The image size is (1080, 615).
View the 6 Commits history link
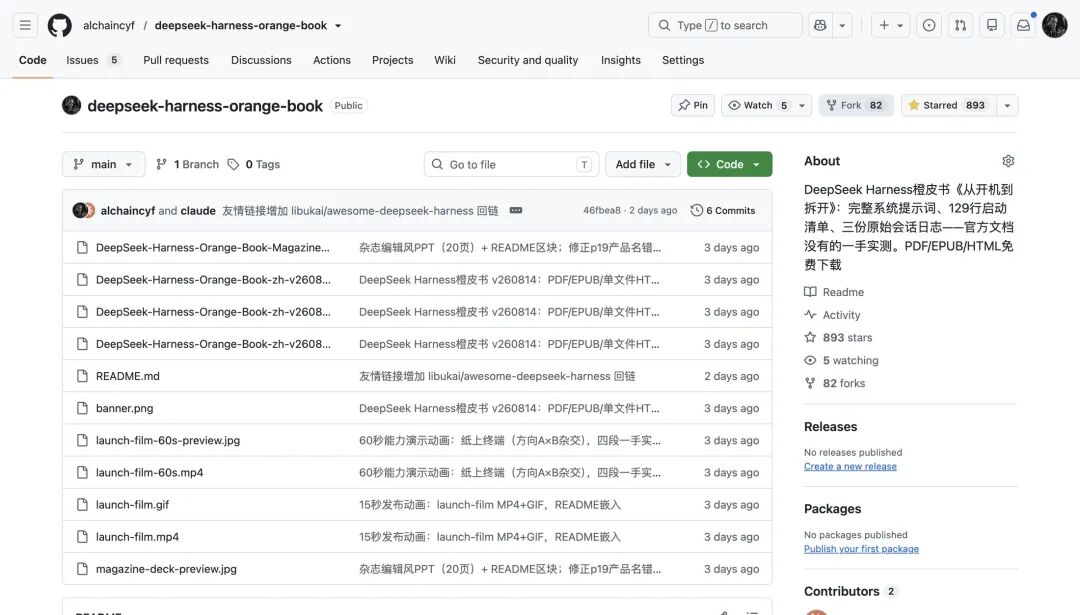point(723,210)
